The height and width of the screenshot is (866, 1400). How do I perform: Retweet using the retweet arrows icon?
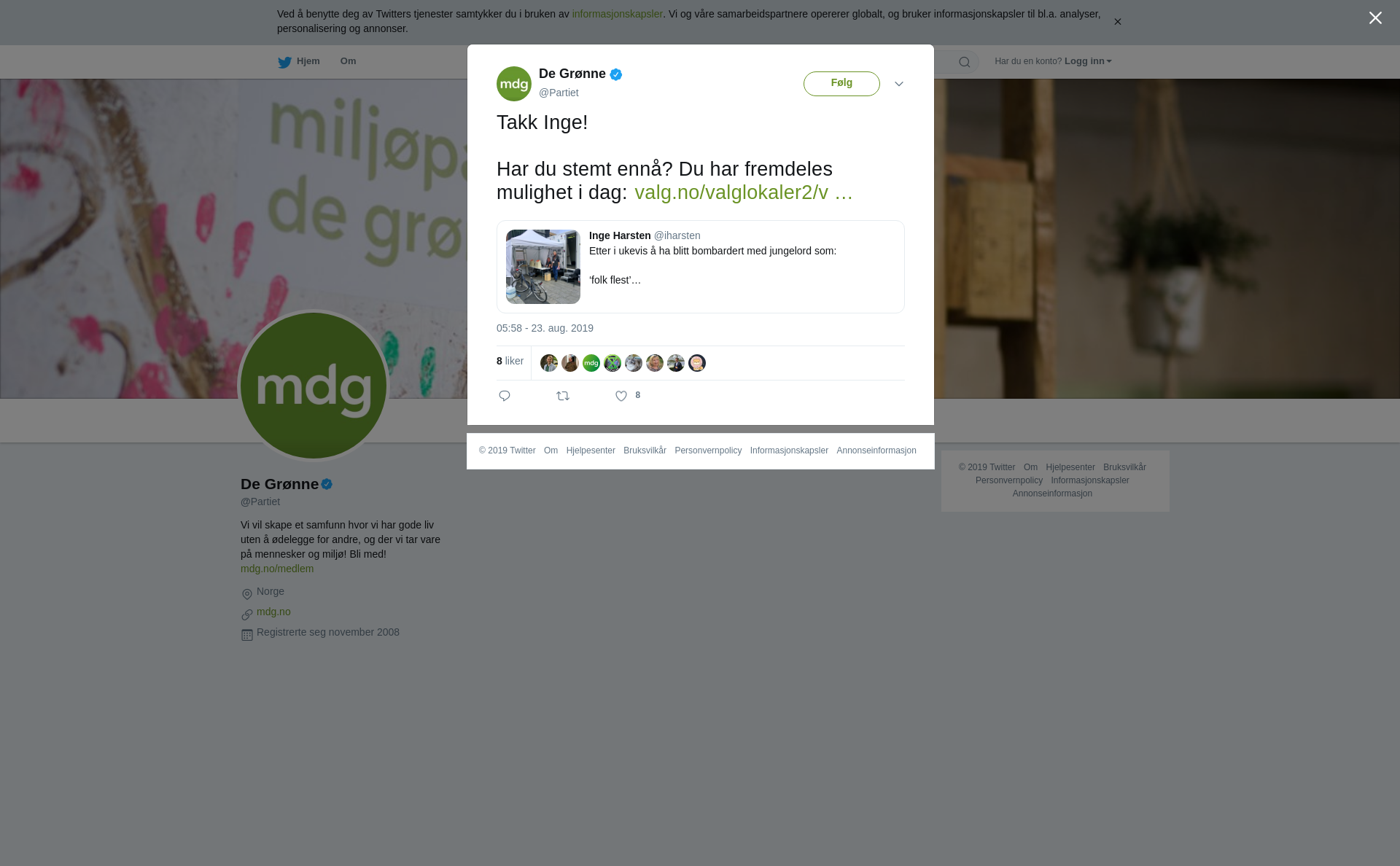pos(563,396)
